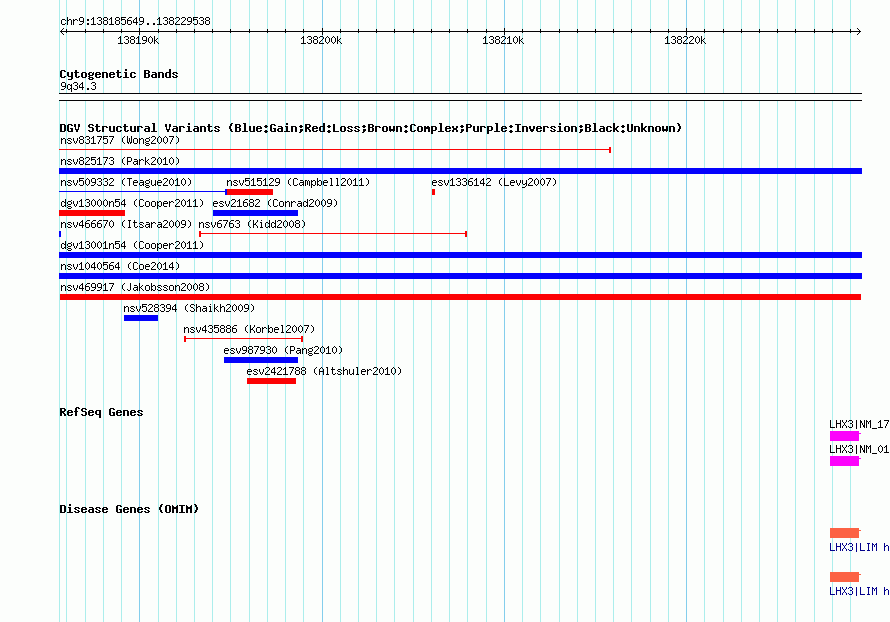Open the upper LHX3|LIM OMIM link
Image resolution: width=890 pixels, height=622 pixels.
[x=859, y=548]
